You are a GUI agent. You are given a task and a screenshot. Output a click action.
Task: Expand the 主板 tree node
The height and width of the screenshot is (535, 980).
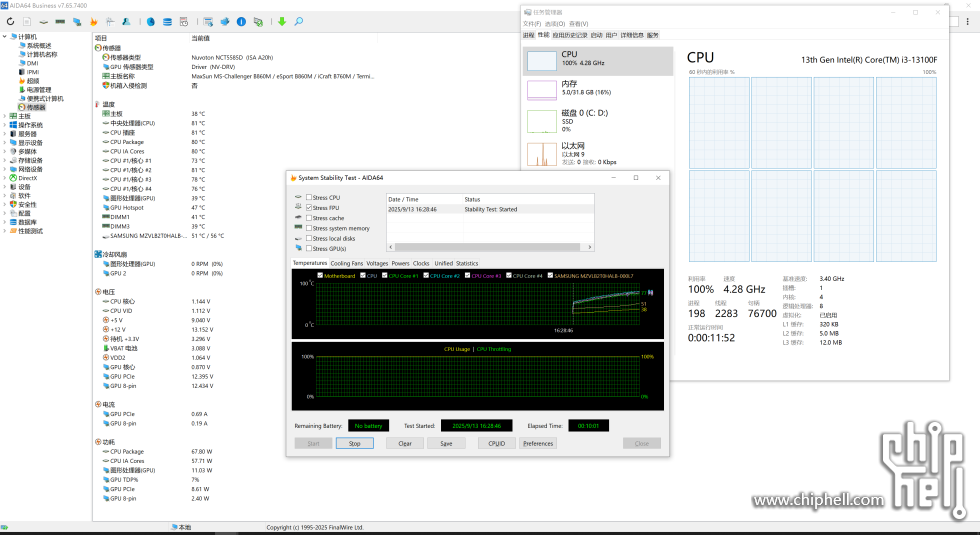[x=5, y=116]
